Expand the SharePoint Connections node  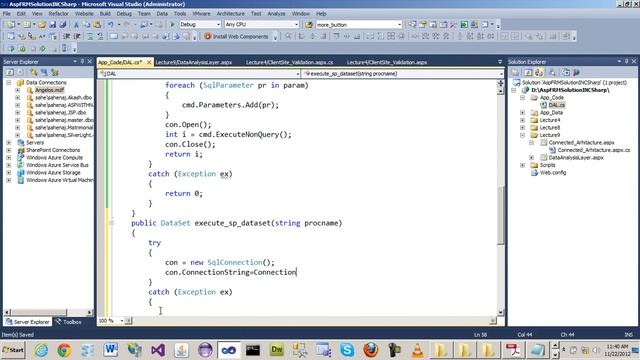click(x=9, y=150)
